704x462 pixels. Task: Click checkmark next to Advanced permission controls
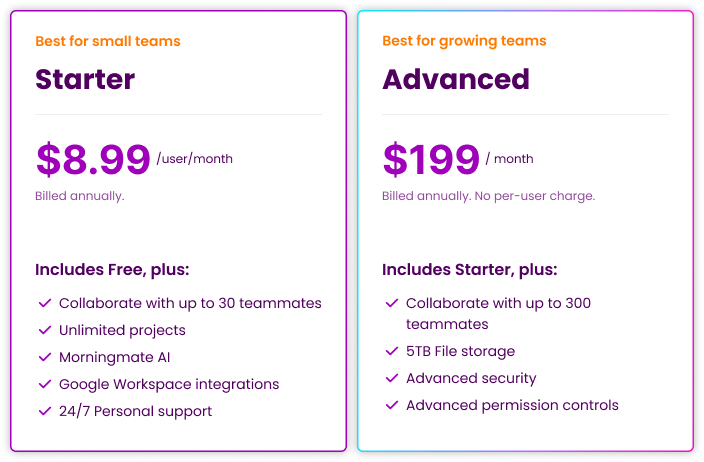point(391,406)
